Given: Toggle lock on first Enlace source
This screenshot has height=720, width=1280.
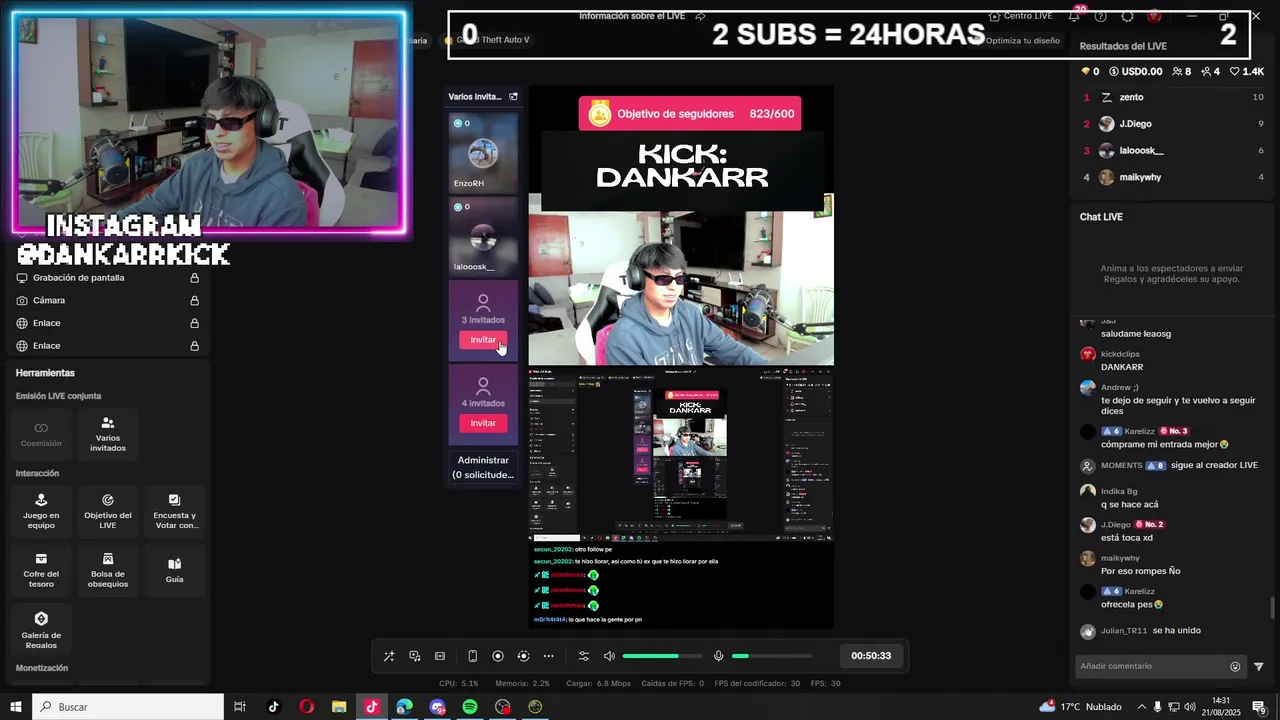Looking at the screenshot, I should tap(194, 323).
